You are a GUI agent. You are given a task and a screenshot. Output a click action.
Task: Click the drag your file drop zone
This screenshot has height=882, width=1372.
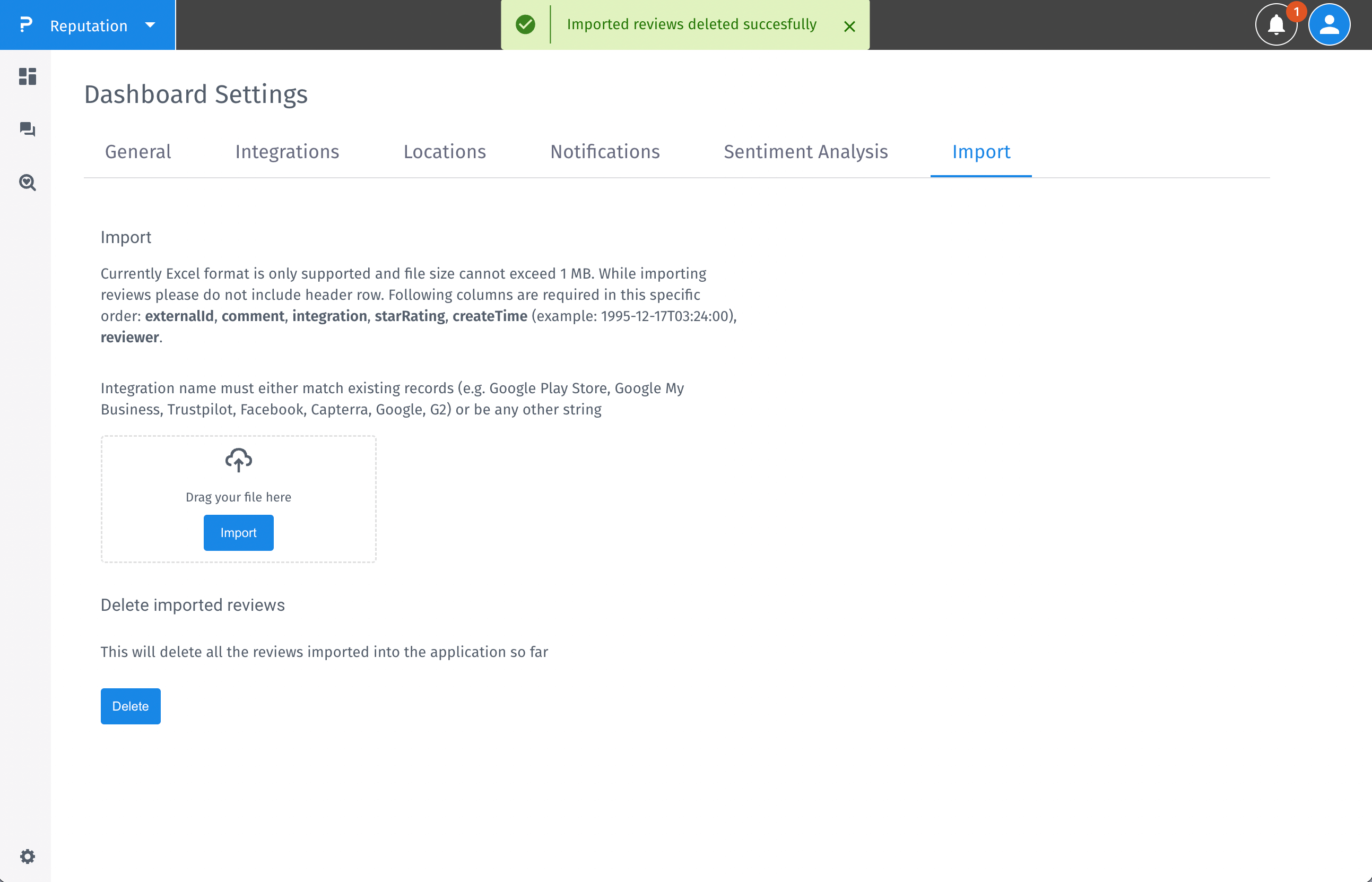(238, 497)
